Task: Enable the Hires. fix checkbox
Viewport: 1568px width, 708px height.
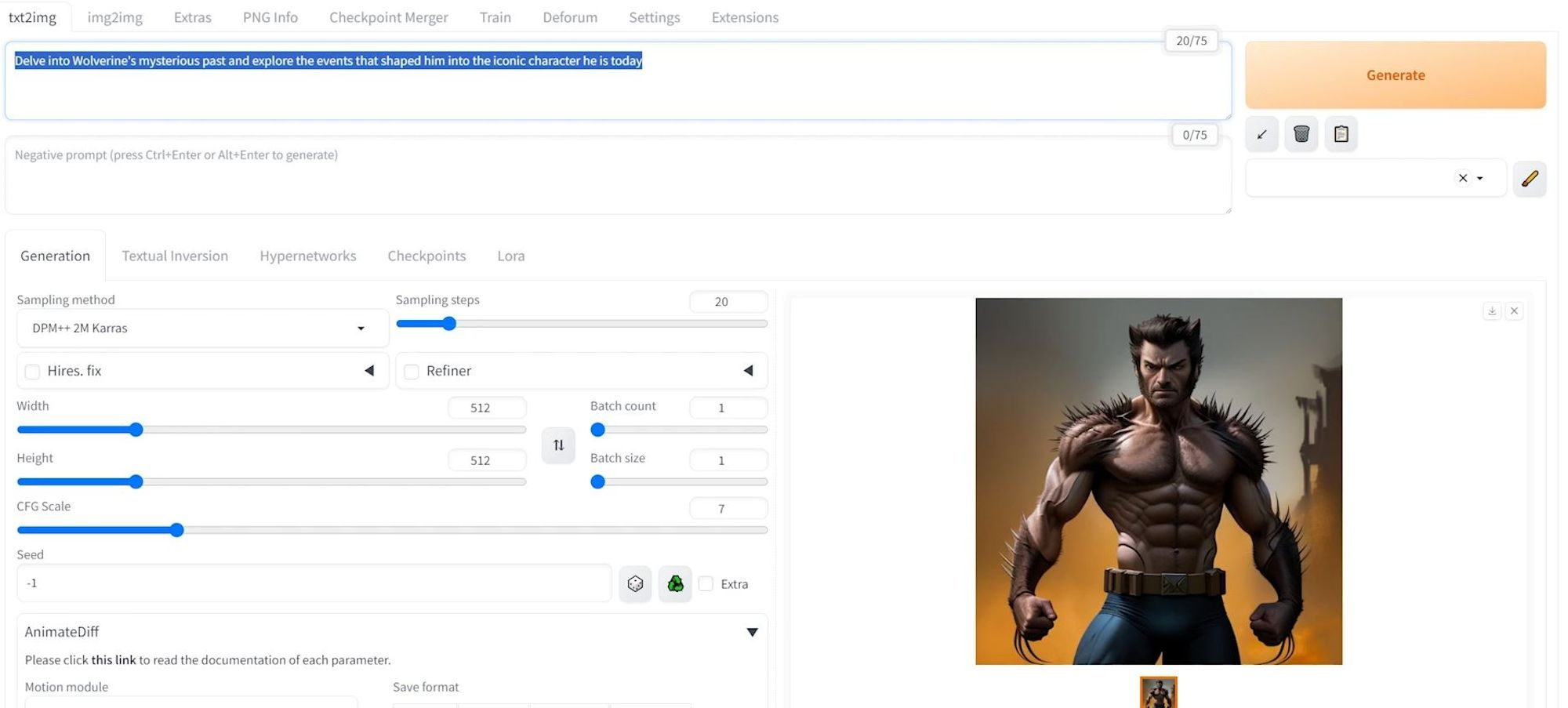Action: [x=32, y=372]
